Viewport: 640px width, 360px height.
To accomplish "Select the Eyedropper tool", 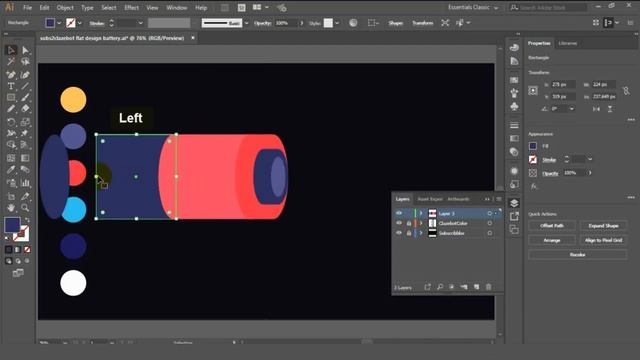I will (x=11, y=170).
